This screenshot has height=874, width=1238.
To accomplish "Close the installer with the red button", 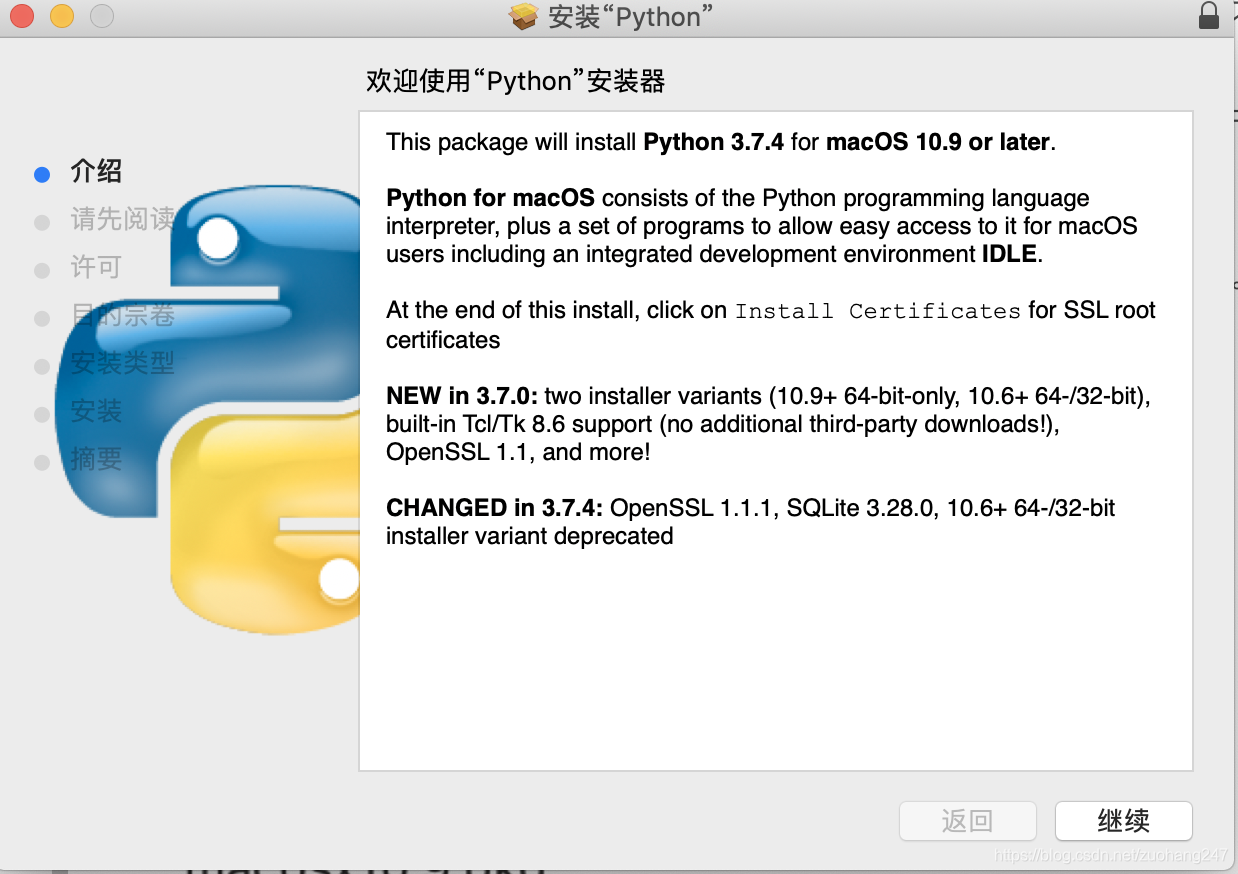I will (x=22, y=16).
